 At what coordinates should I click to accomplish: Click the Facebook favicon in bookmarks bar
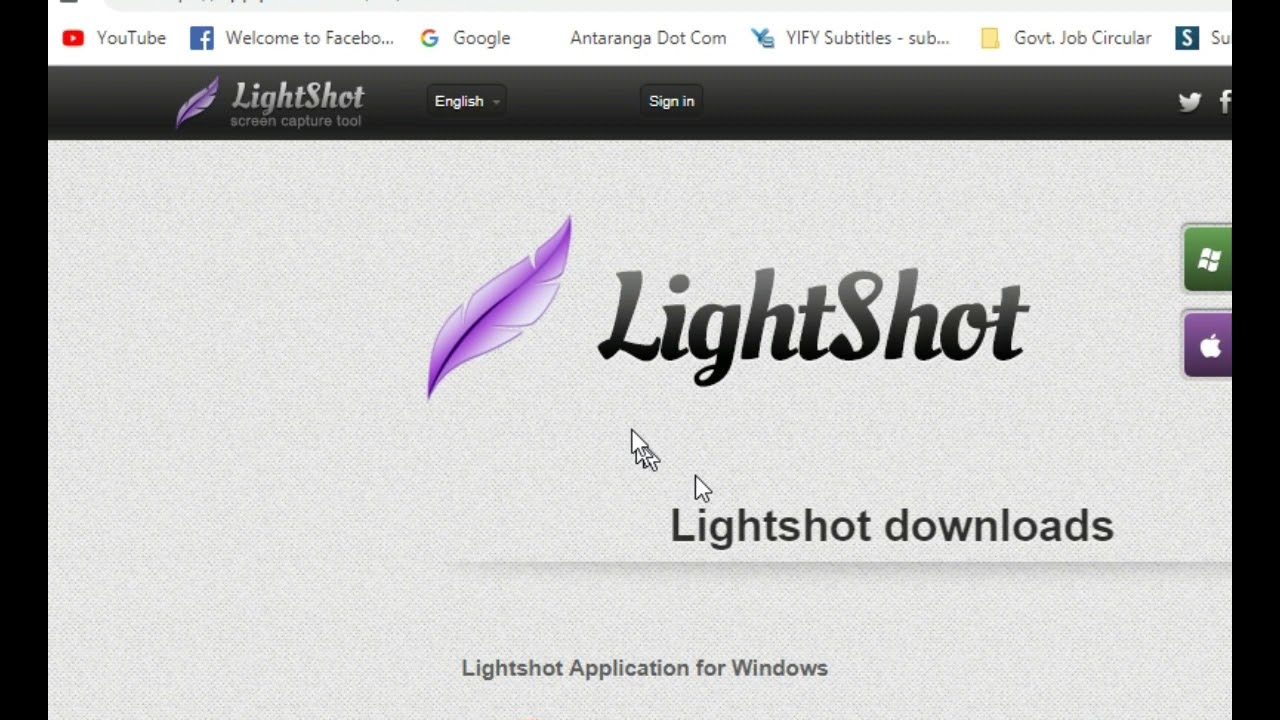[202, 38]
